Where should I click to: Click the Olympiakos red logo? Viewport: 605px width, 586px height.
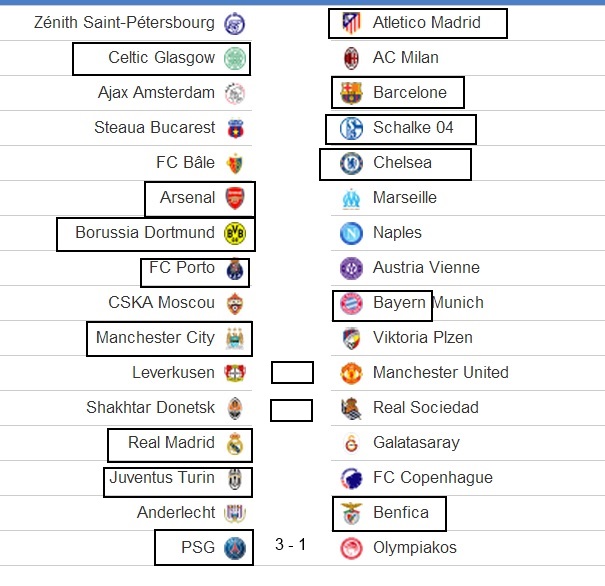pos(351,548)
